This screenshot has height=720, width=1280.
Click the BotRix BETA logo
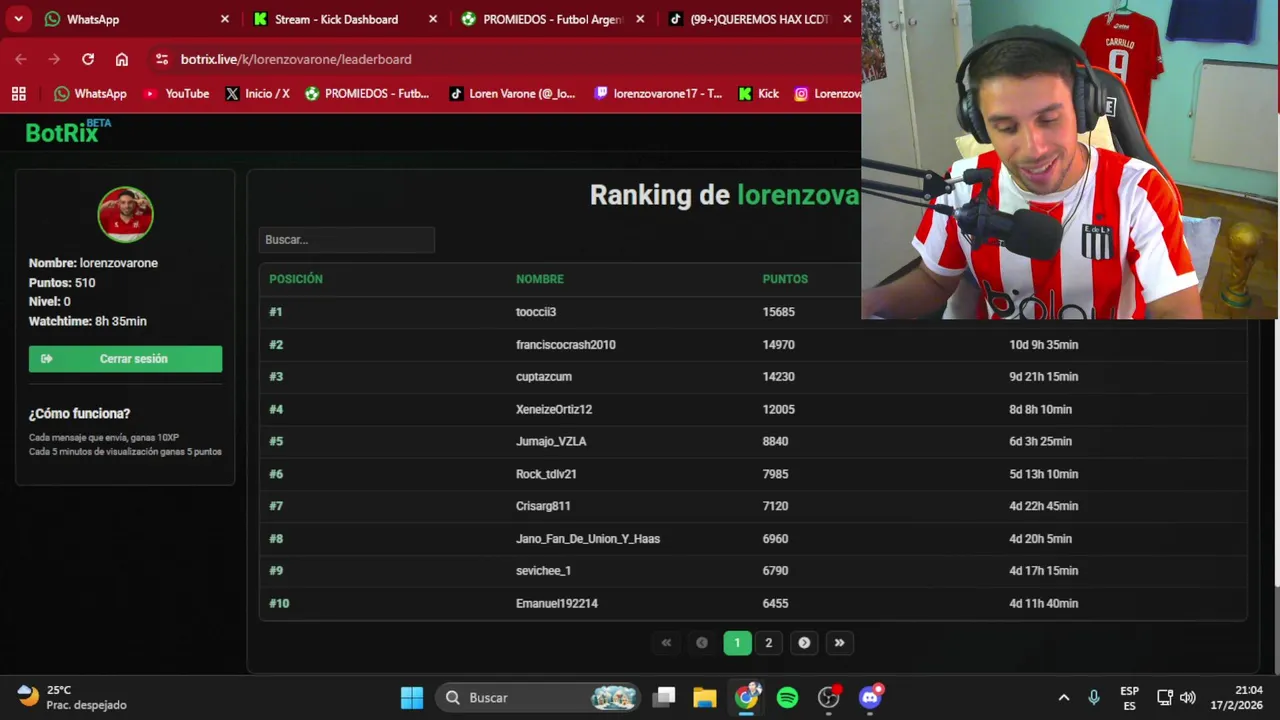[68, 131]
